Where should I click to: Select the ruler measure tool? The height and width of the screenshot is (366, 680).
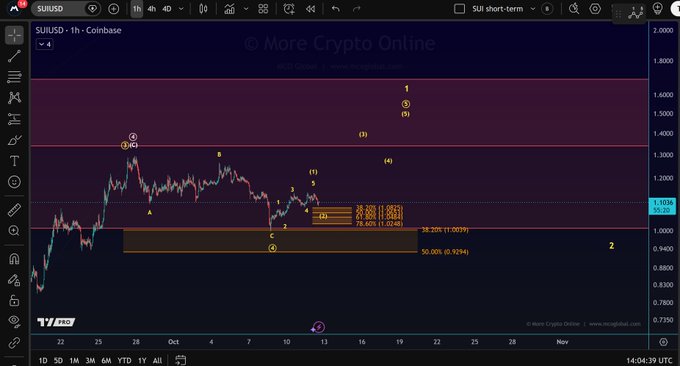click(x=14, y=210)
